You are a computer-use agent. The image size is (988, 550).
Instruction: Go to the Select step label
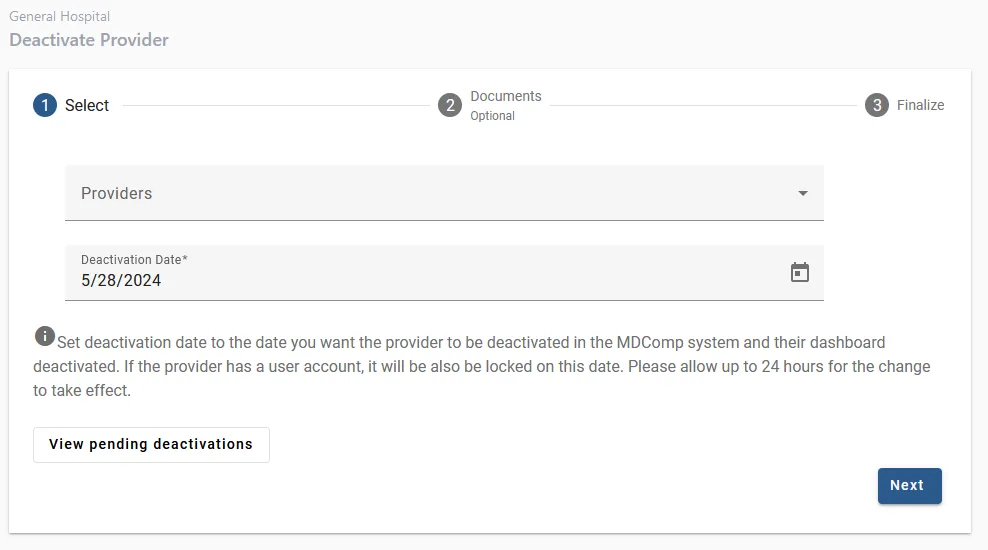click(x=87, y=105)
